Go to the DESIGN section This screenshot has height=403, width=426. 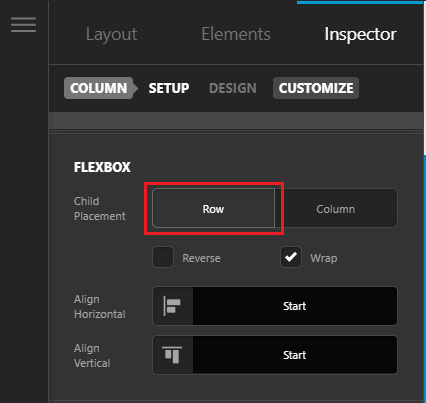tap(233, 88)
